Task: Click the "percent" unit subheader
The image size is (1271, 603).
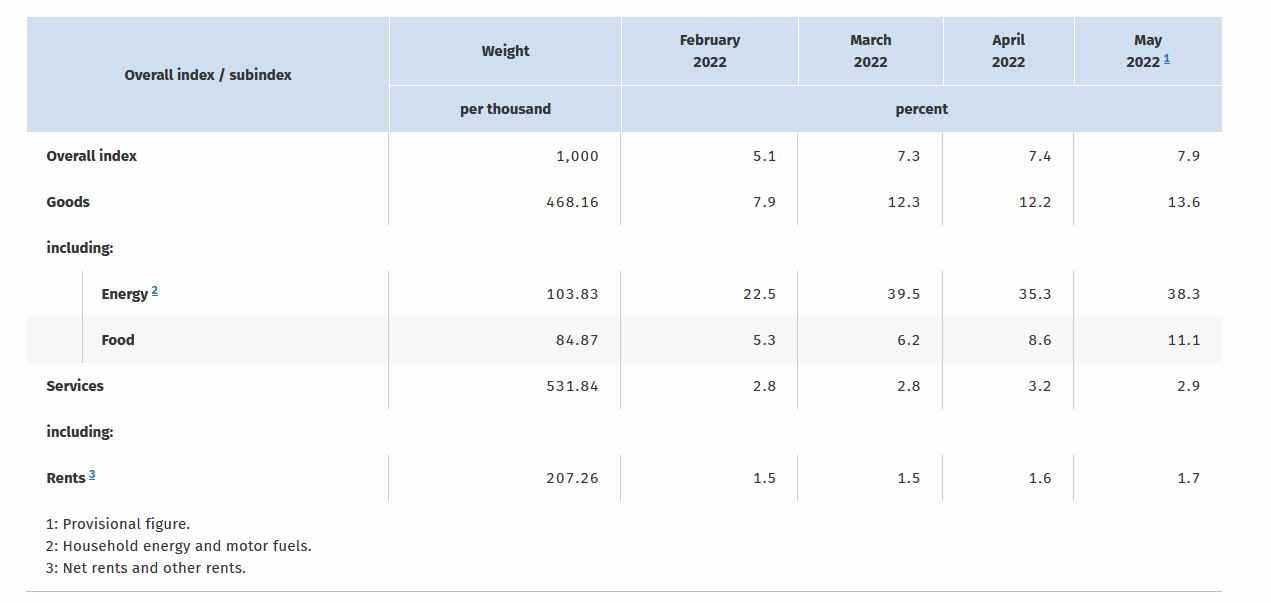Action: 921,109
